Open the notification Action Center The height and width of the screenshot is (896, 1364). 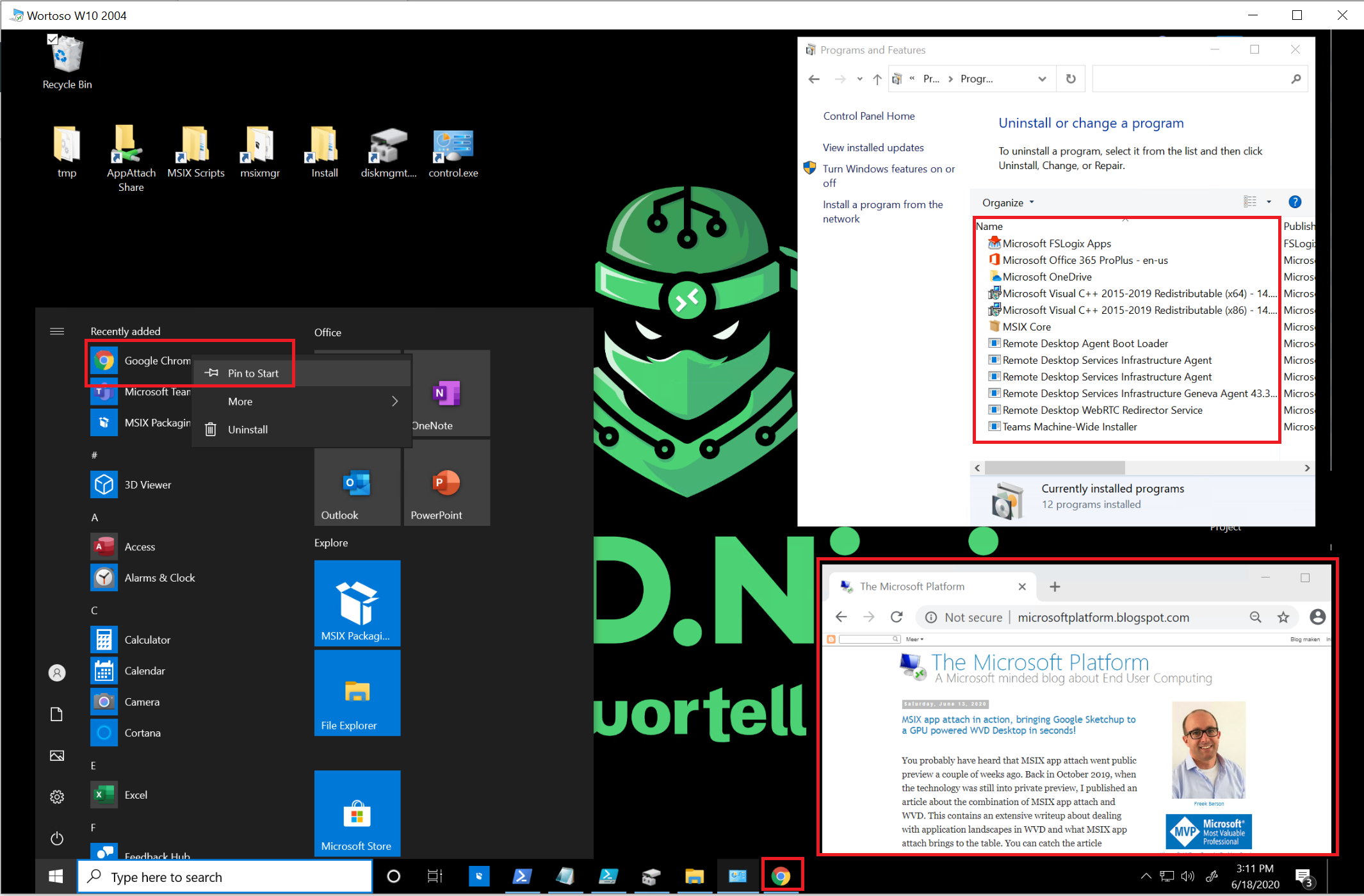(x=1304, y=877)
